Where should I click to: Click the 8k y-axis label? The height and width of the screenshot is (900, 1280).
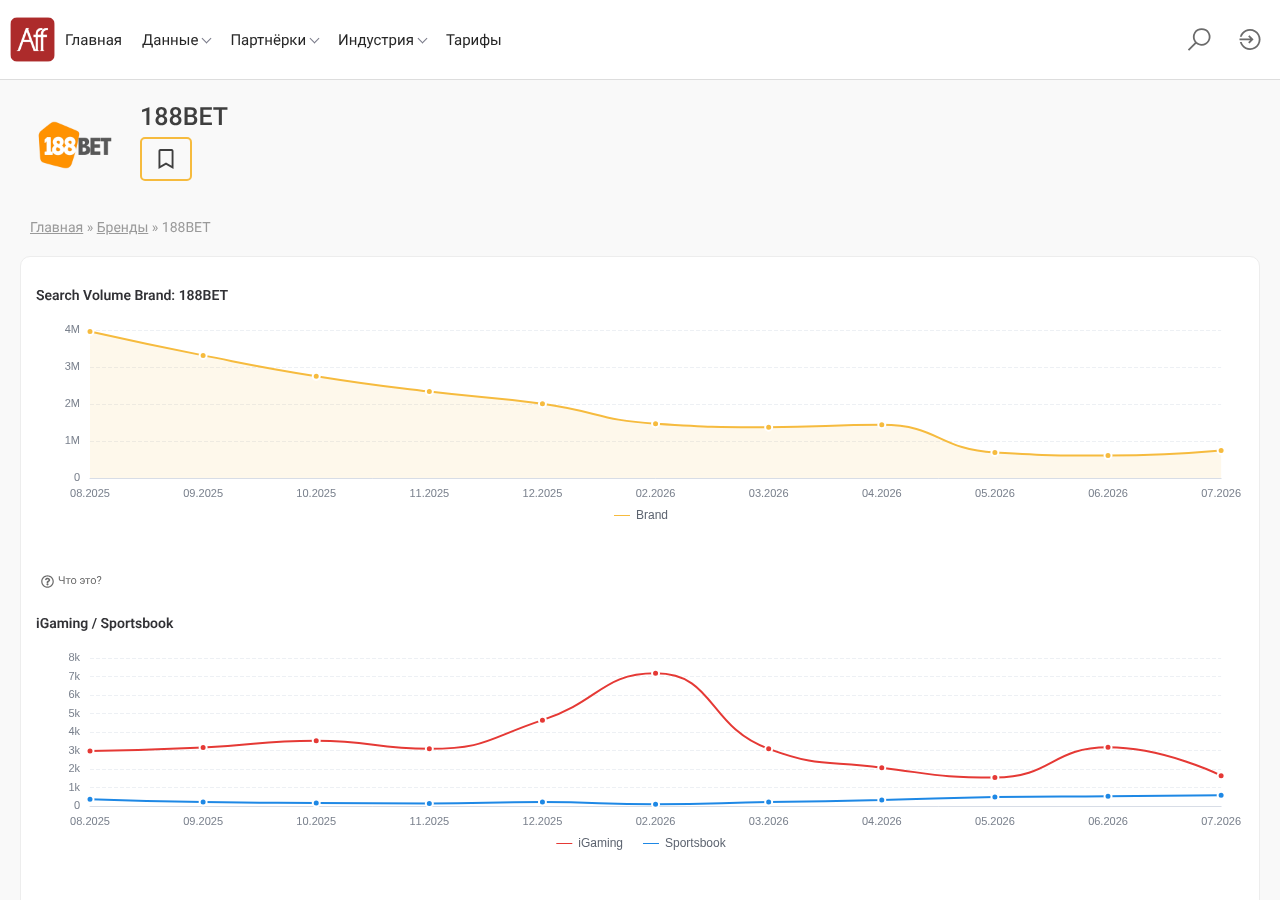click(74, 657)
